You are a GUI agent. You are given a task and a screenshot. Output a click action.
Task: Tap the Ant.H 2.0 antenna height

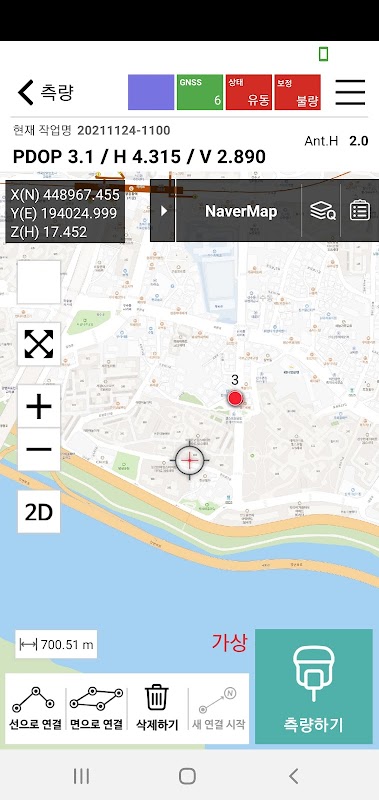(x=336, y=141)
